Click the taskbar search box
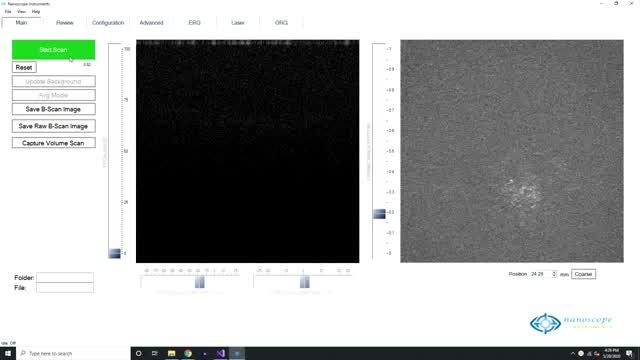The image size is (640, 360). tap(73, 353)
